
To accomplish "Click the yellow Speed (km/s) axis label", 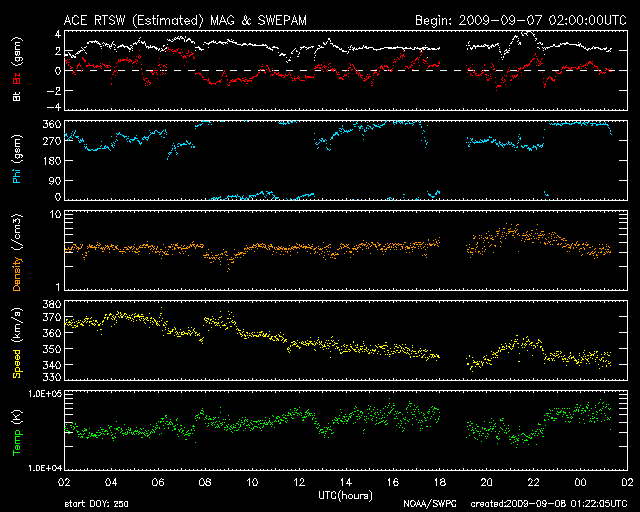I will point(17,343).
